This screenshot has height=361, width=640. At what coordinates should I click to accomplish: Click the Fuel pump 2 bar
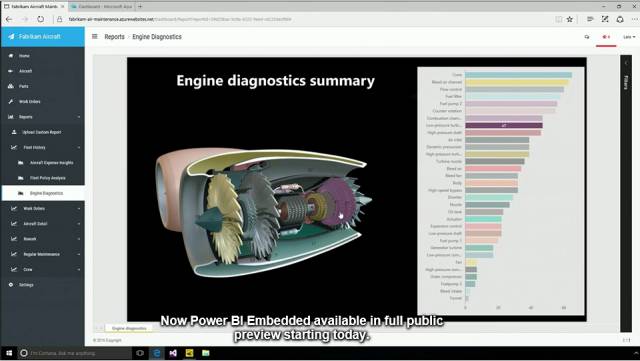point(511,104)
